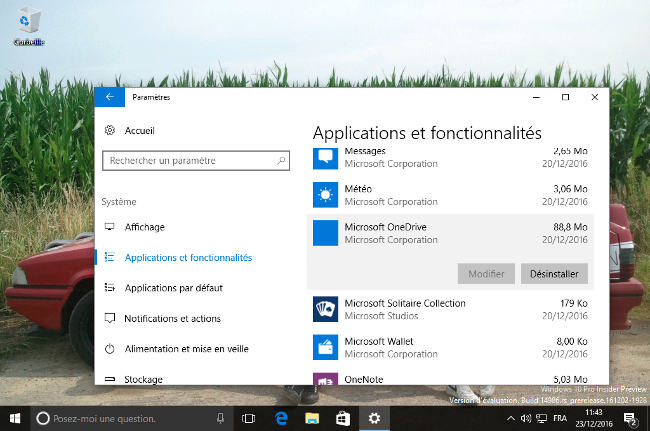650x431 pixels.
Task: Click Applications et fonctionnalités list icon
Action: click(x=109, y=257)
